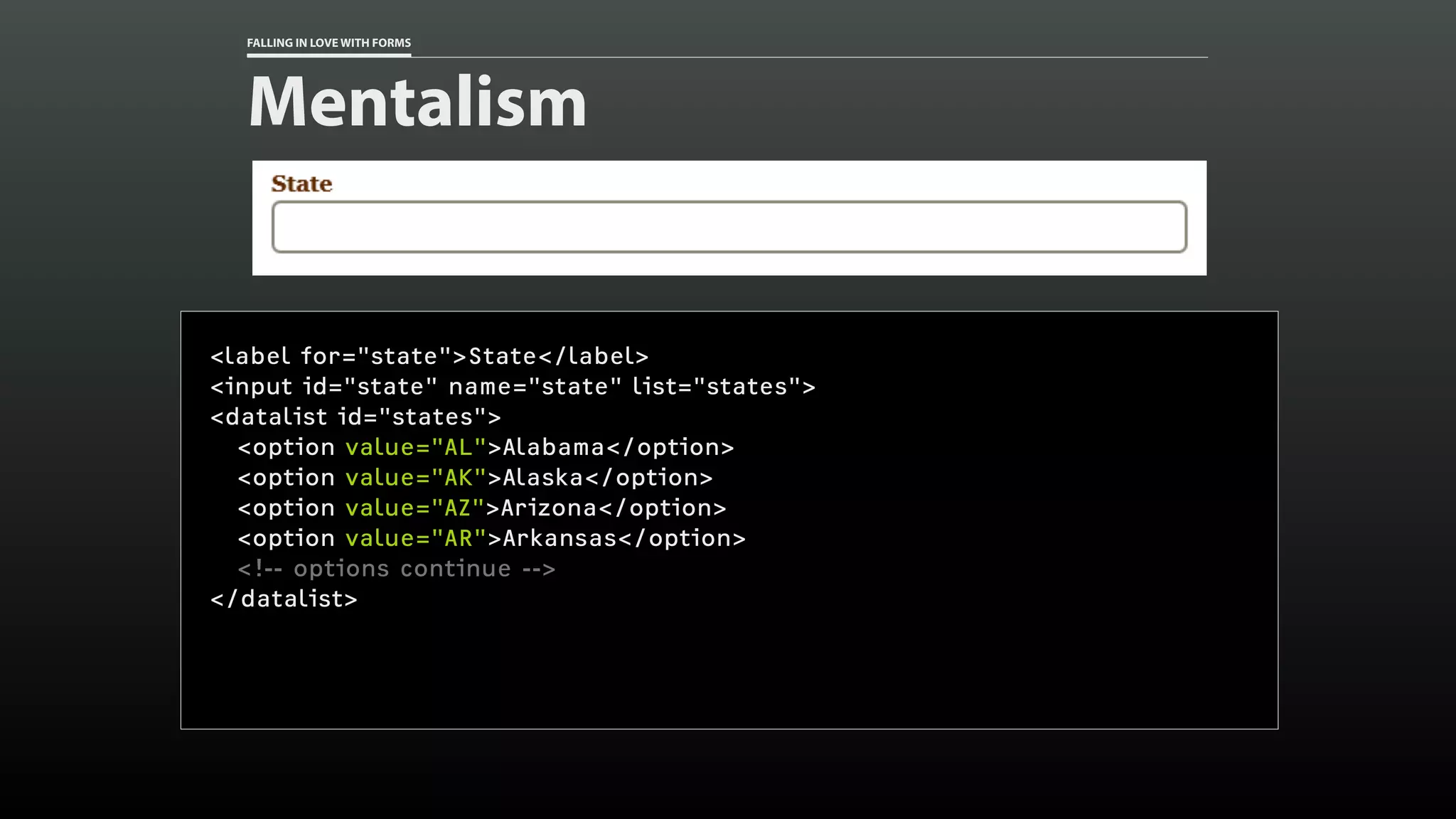The height and width of the screenshot is (819, 1456).
Task: Click the green value AR attribute
Action: point(415,539)
